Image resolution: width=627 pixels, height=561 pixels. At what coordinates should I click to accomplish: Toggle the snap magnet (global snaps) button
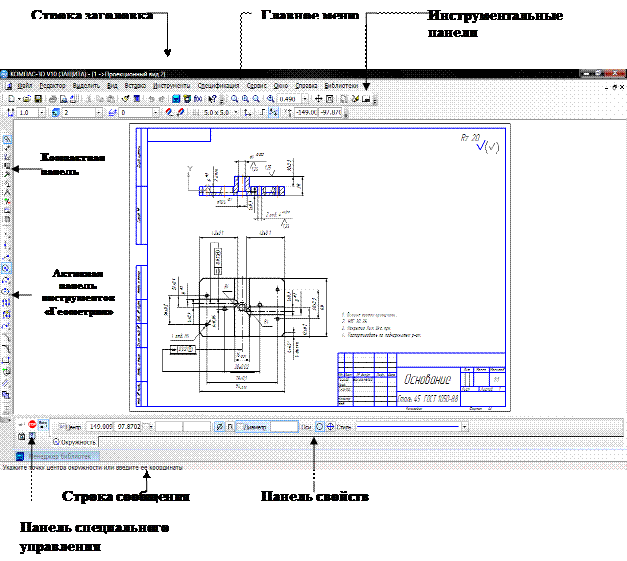coord(169,113)
